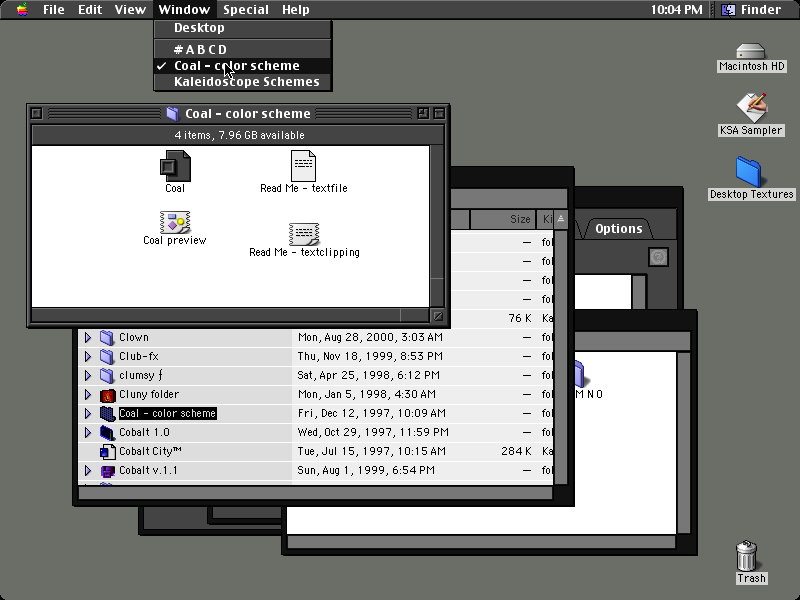Choose # A B C D window entry
This screenshot has width=800, height=600.
243,49
